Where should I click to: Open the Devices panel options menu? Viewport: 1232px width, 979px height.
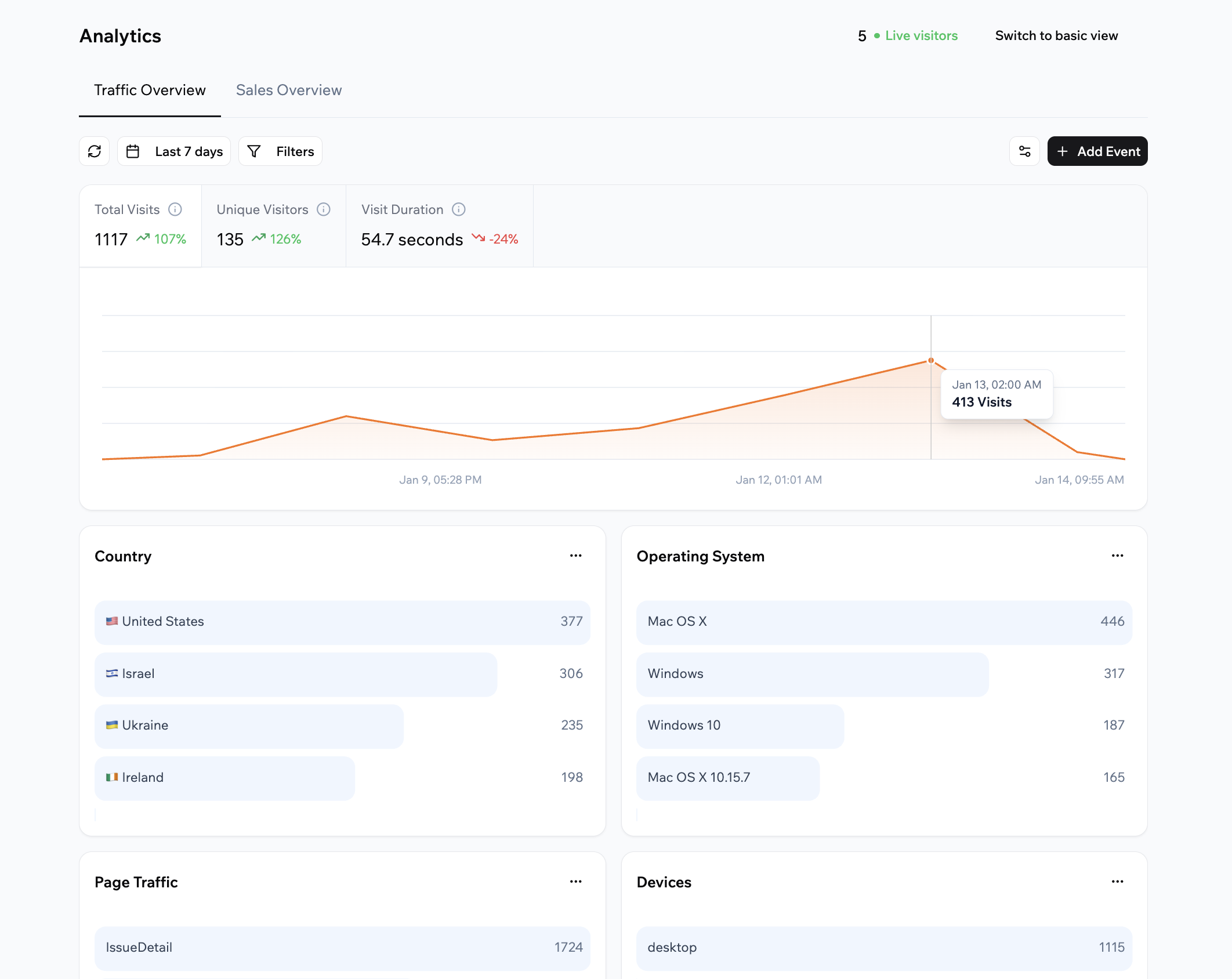coord(1117,882)
